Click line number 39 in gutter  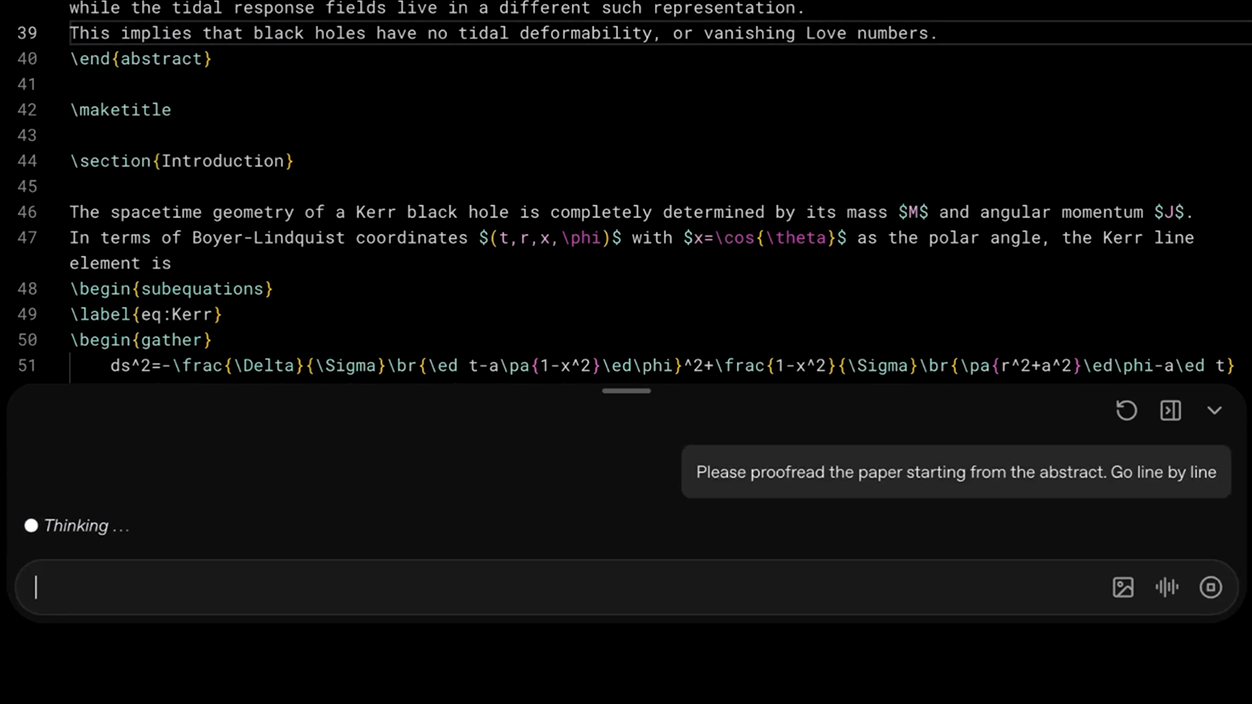27,33
